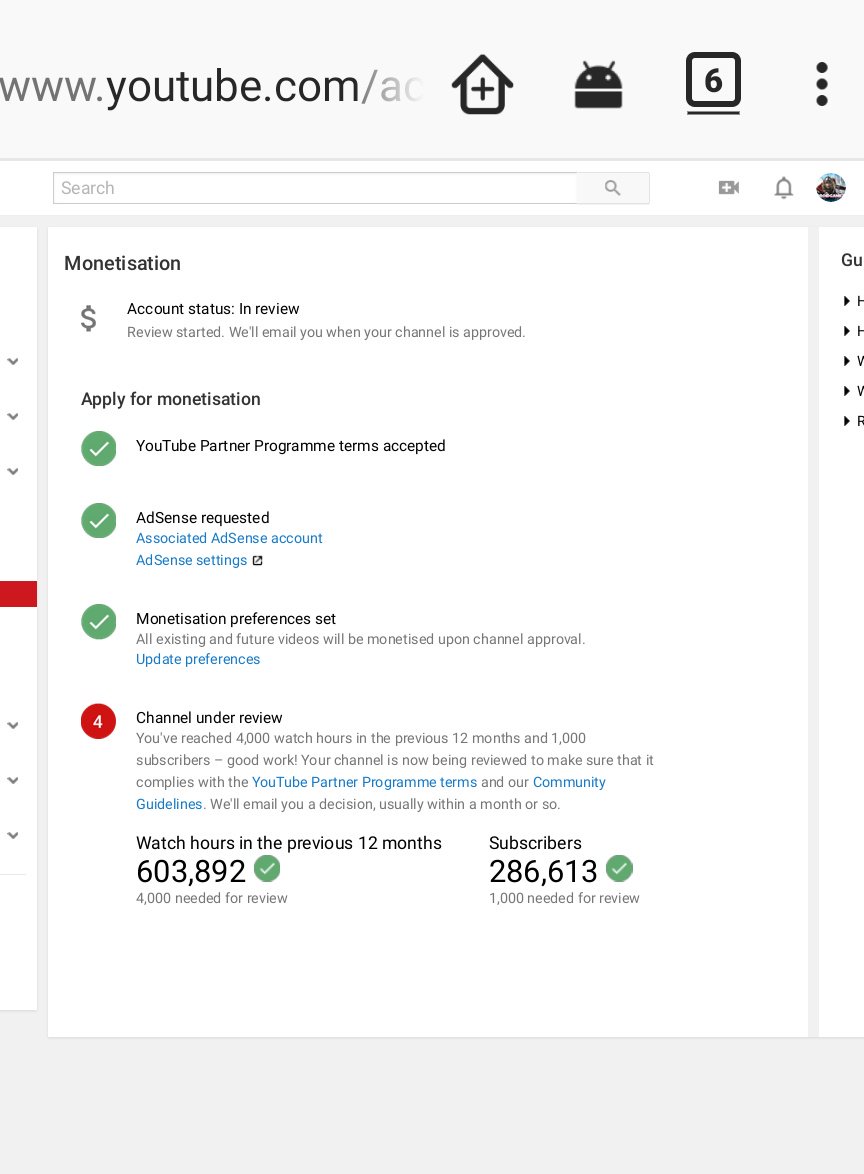This screenshot has width=864, height=1174.
Task: Click green check beside AdSense requested
Action: point(99,520)
